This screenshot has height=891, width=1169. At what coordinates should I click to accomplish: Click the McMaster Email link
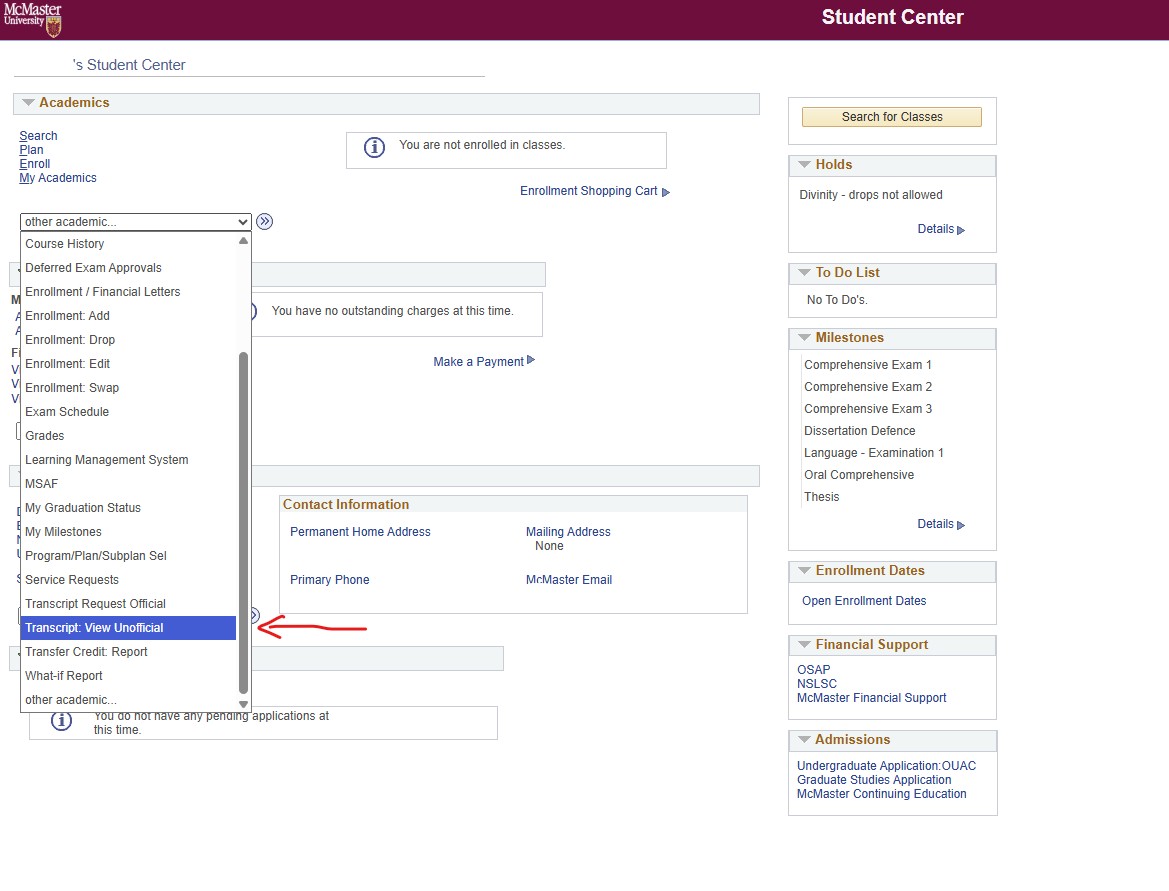click(569, 580)
